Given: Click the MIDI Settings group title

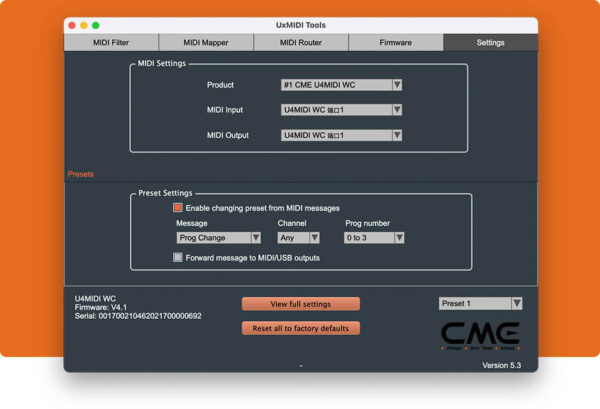Looking at the screenshot, I should (162, 63).
